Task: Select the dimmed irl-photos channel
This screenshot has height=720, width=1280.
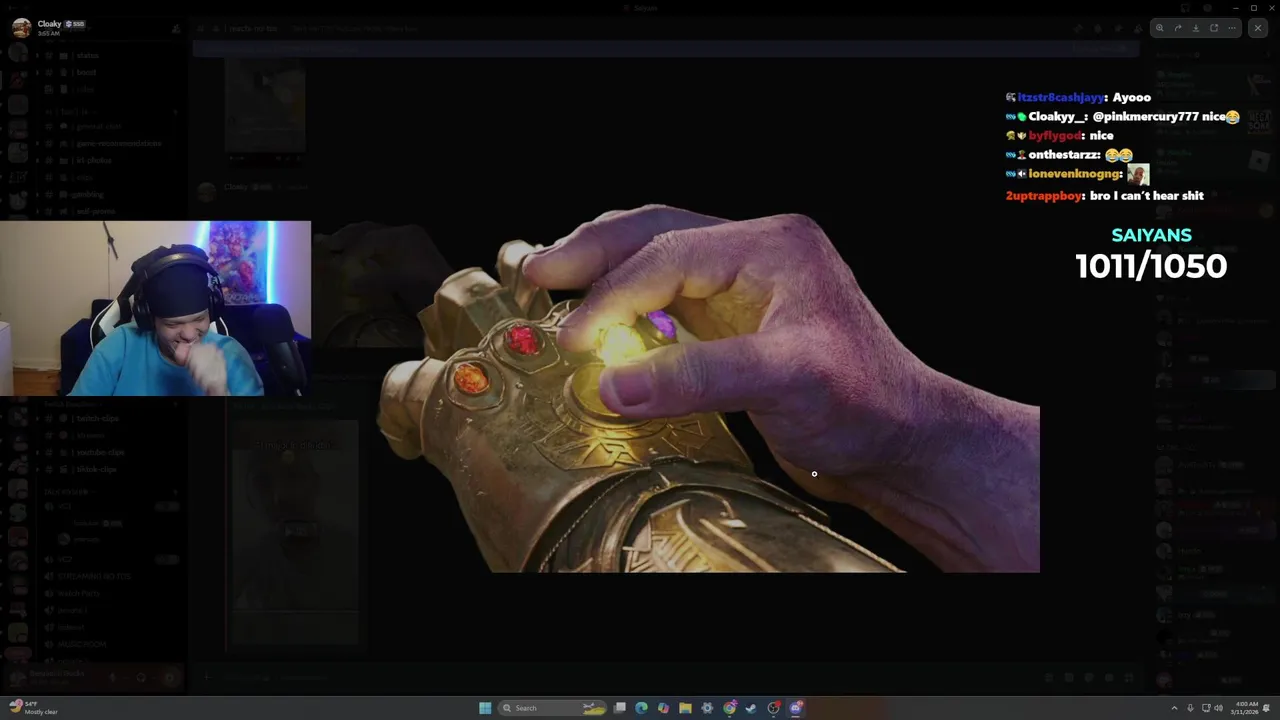Action: (94, 160)
